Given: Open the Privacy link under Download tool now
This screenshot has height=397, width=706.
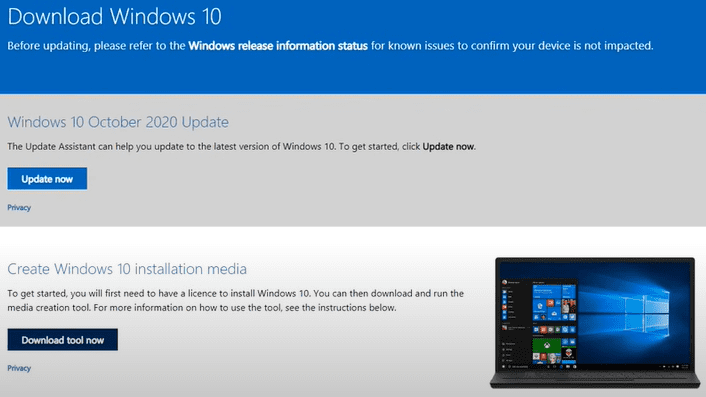Looking at the screenshot, I should [x=19, y=368].
